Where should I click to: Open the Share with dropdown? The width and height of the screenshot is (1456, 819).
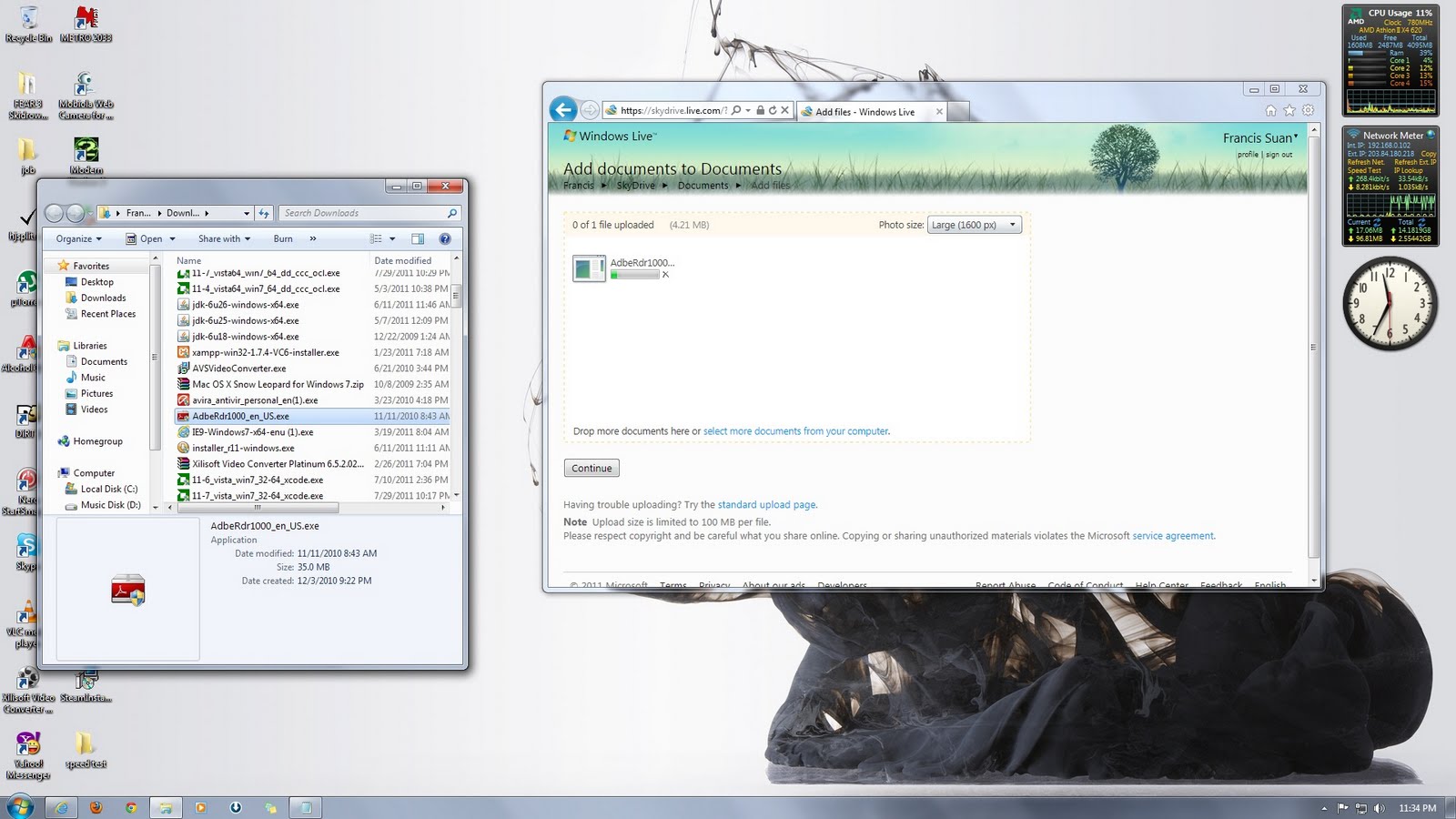tap(224, 238)
